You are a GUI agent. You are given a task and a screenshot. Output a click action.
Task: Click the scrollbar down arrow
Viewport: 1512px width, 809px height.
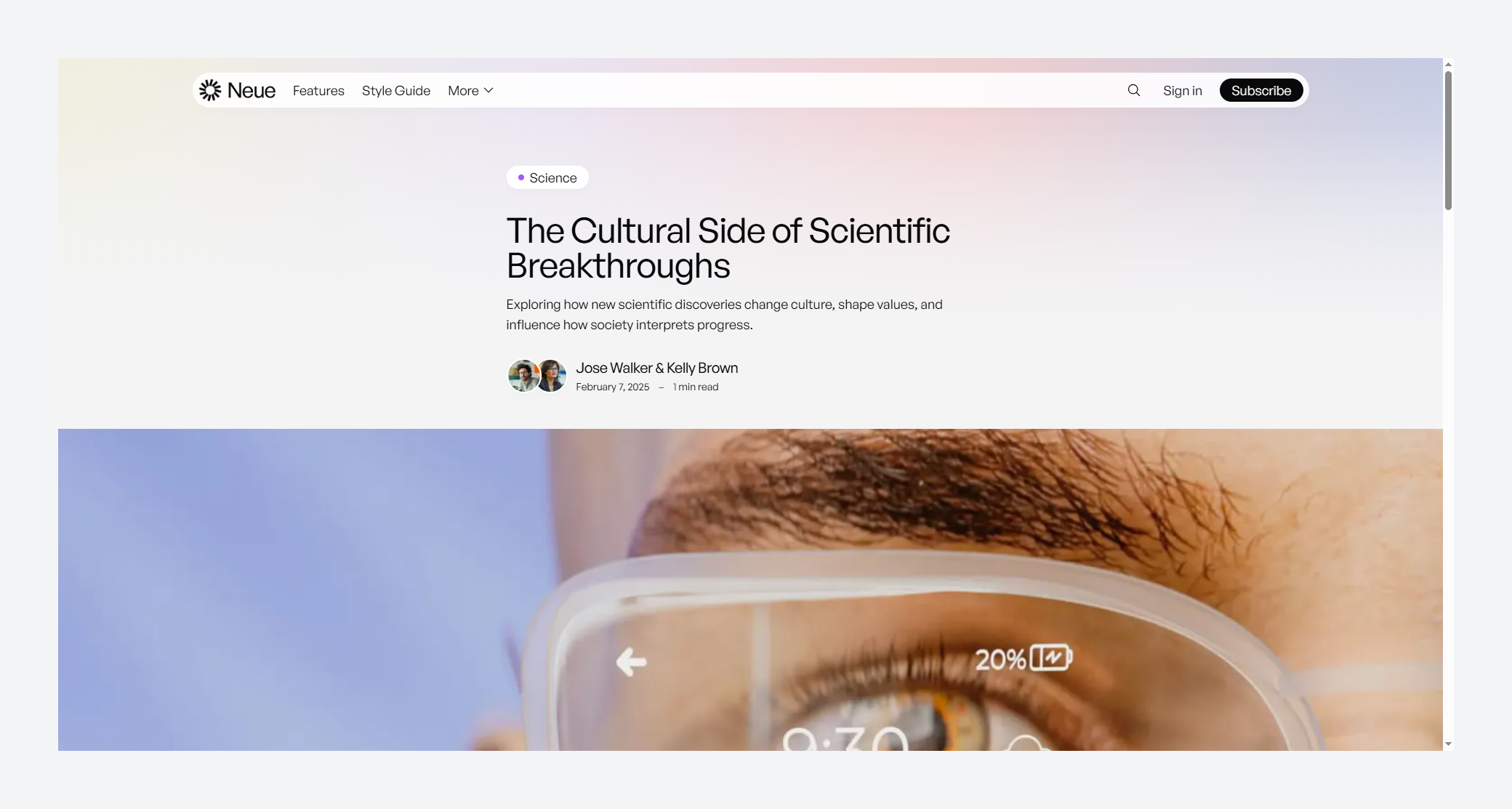[x=1448, y=744]
